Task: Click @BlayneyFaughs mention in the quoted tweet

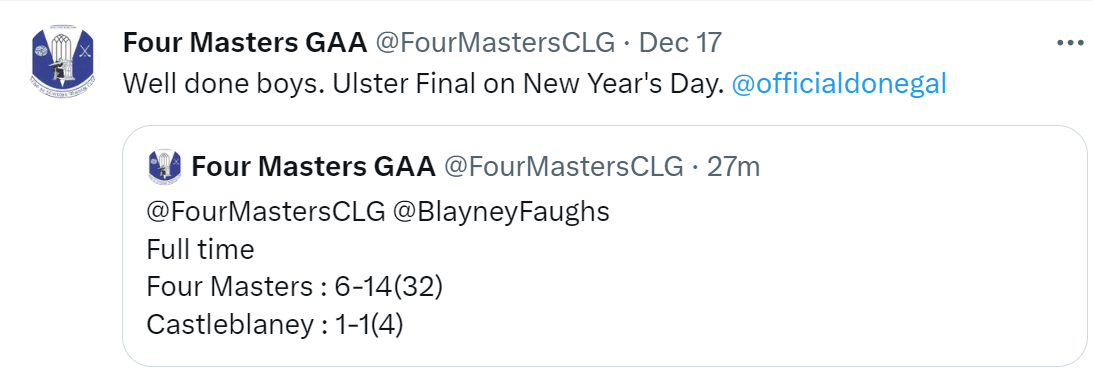Action: (x=502, y=212)
